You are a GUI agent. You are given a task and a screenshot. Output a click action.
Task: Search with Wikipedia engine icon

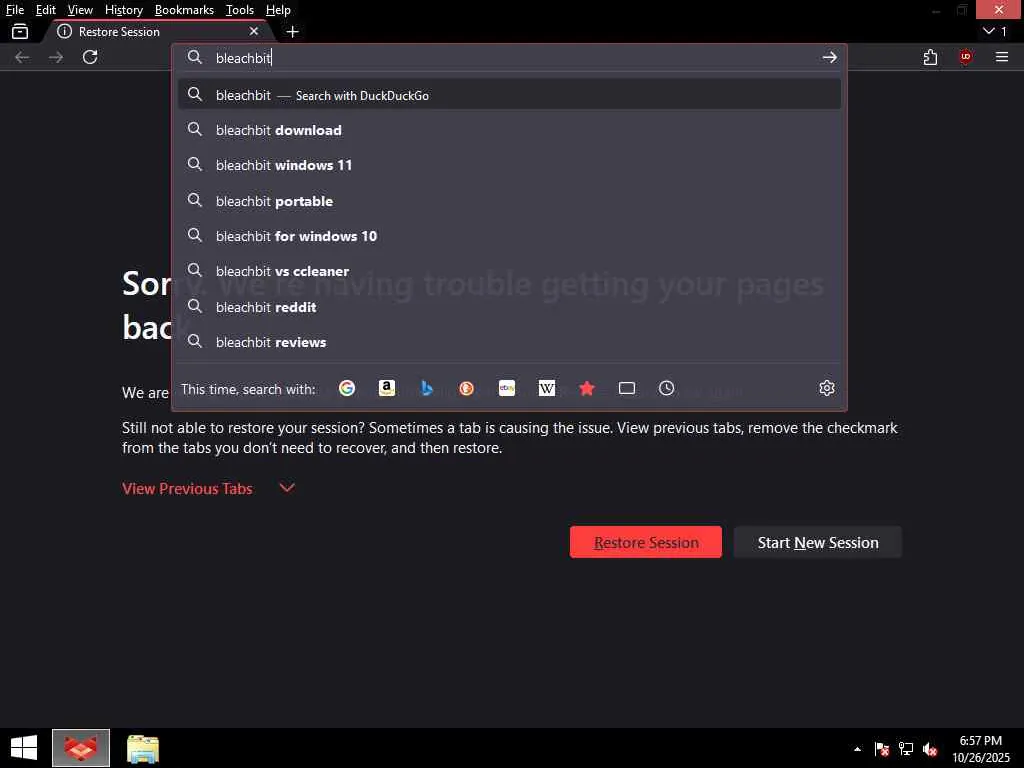[x=547, y=389]
